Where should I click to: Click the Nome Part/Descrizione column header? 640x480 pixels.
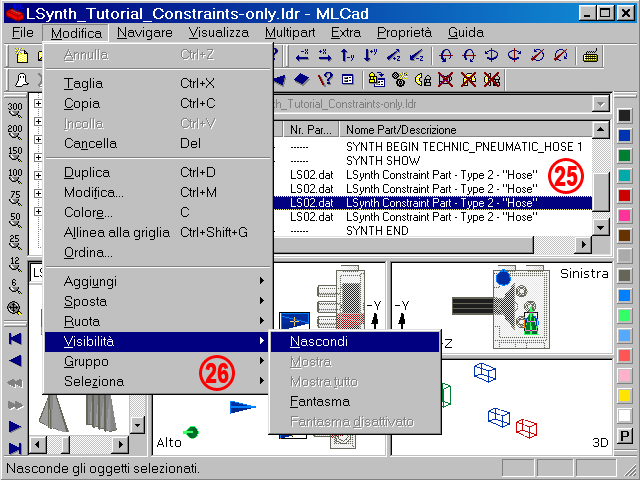(465, 130)
